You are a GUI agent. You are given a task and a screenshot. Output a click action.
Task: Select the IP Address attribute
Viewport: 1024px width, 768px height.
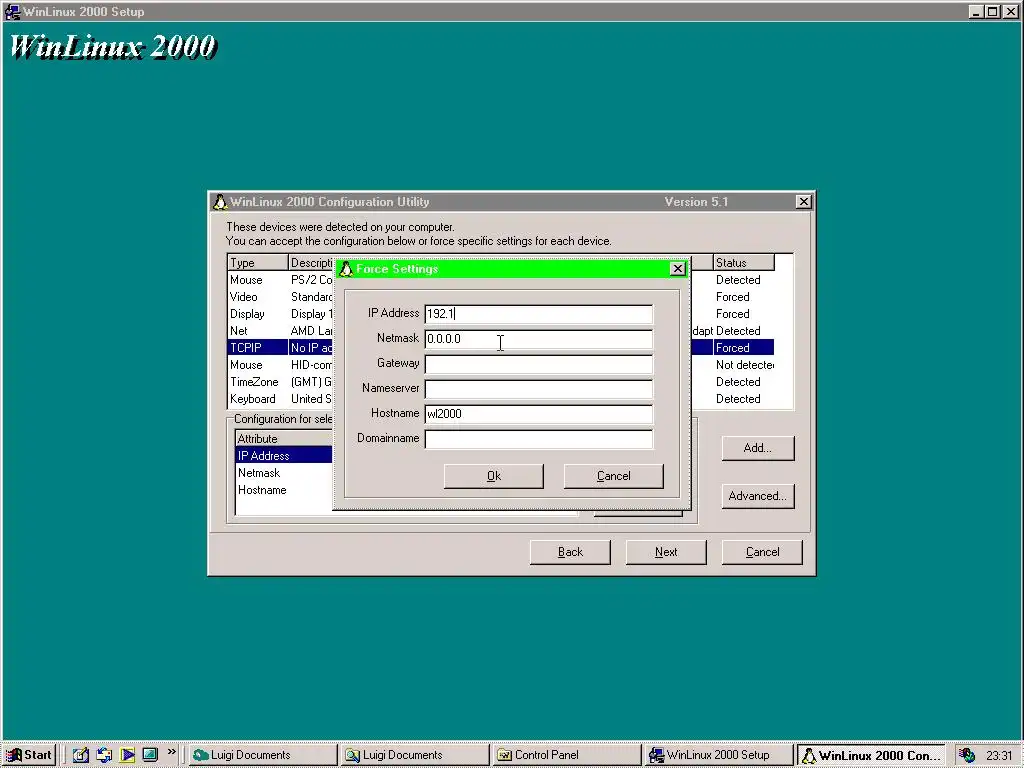coord(284,456)
